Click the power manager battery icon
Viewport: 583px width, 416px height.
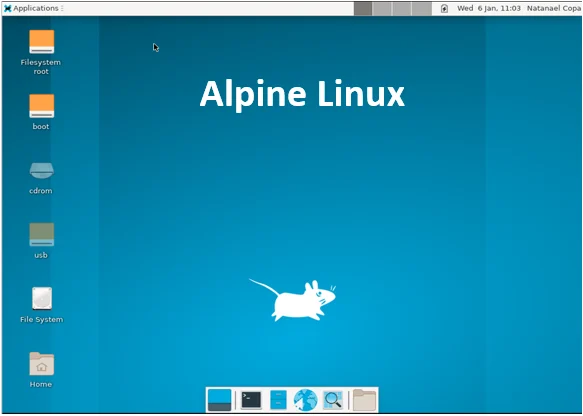click(444, 8)
